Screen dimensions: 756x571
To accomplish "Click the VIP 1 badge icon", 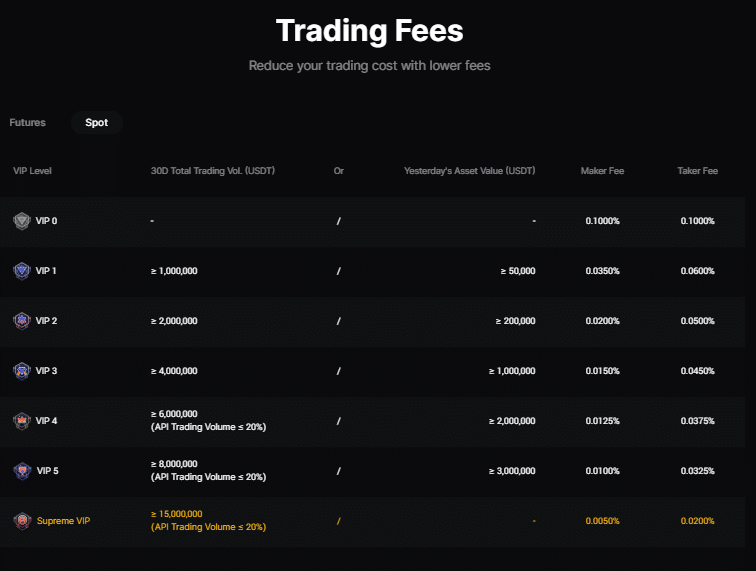I will pyautogui.click(x=22, y=271).
